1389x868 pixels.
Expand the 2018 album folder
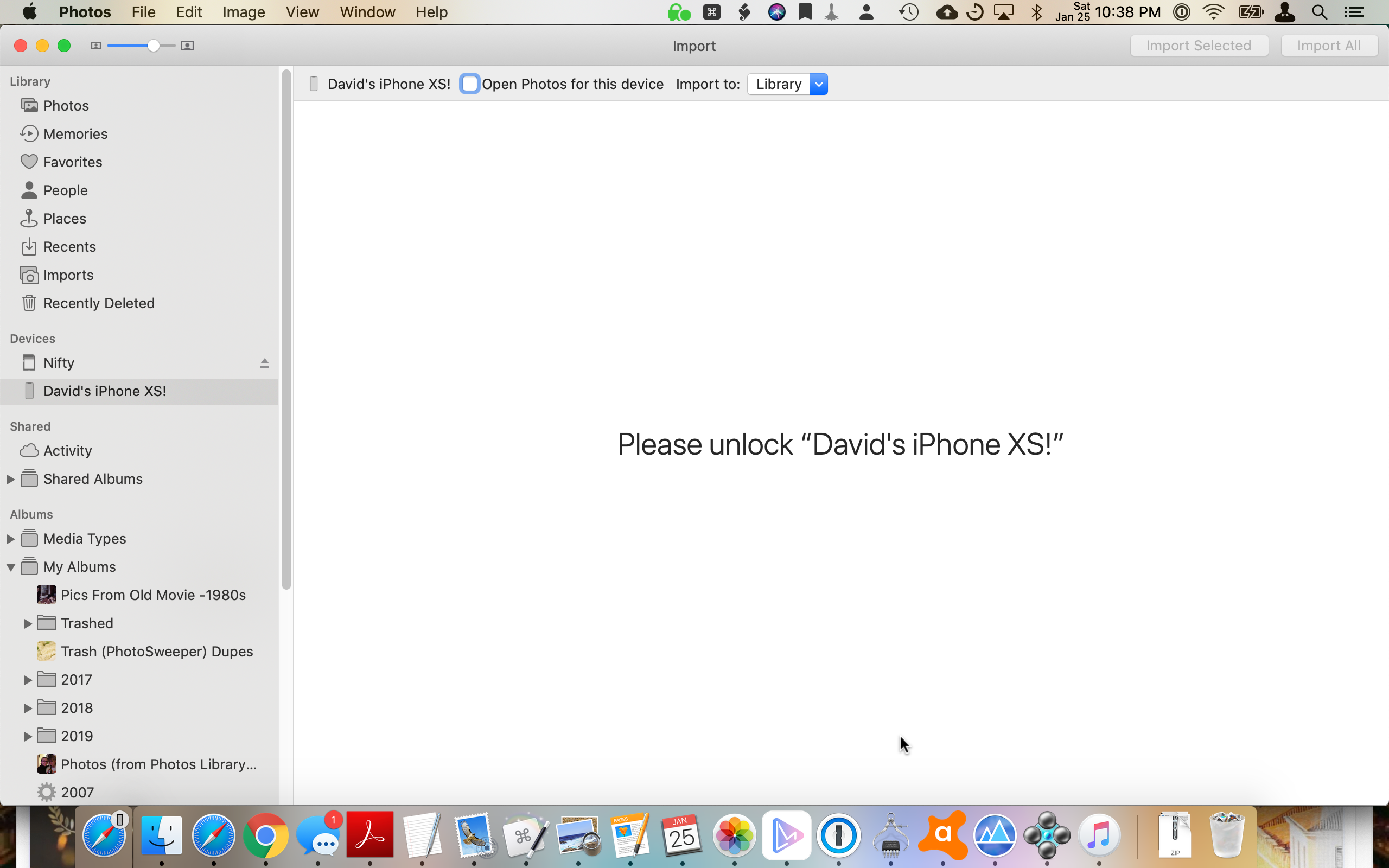(x=28, y=708)
